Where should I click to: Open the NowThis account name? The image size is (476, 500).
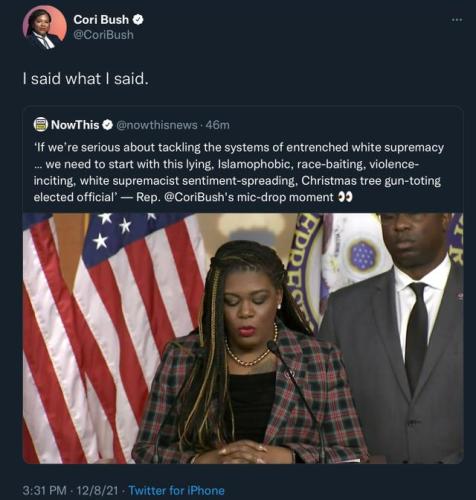coord(75,125)
